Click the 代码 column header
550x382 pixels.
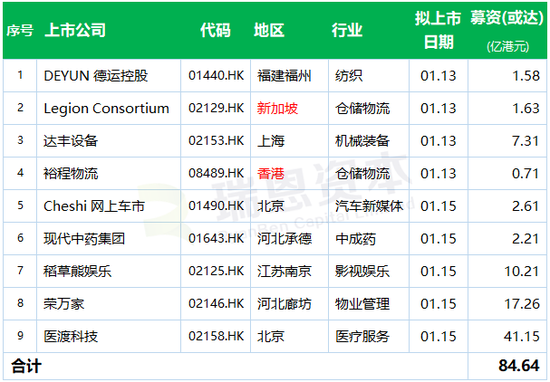[x=215, y=30]
